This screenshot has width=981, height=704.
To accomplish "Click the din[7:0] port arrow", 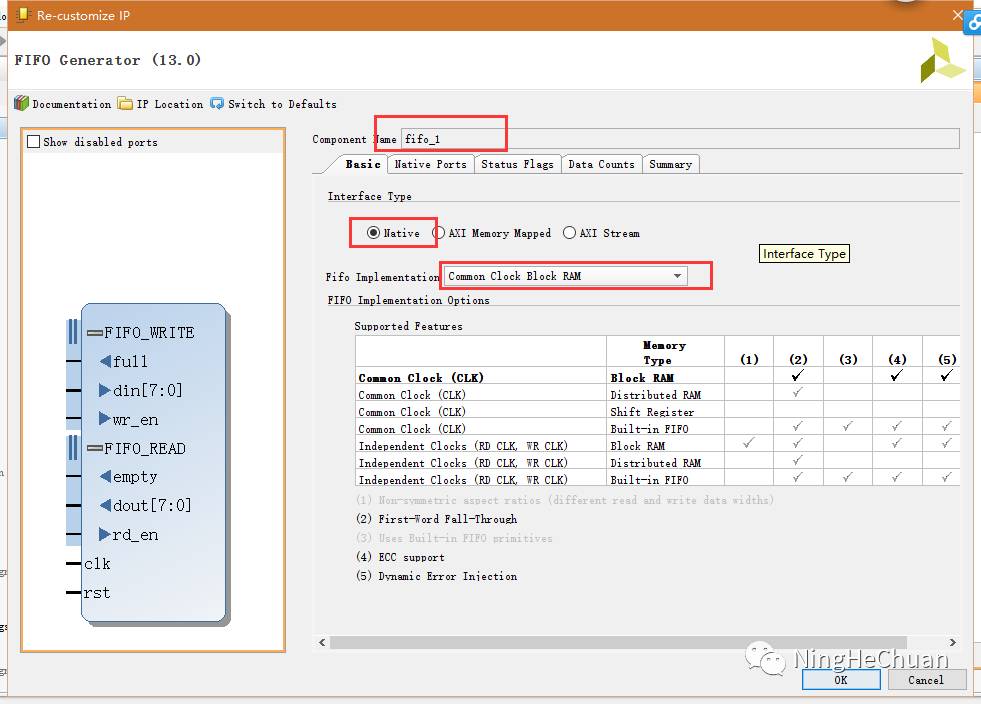I will coord(104,391).
